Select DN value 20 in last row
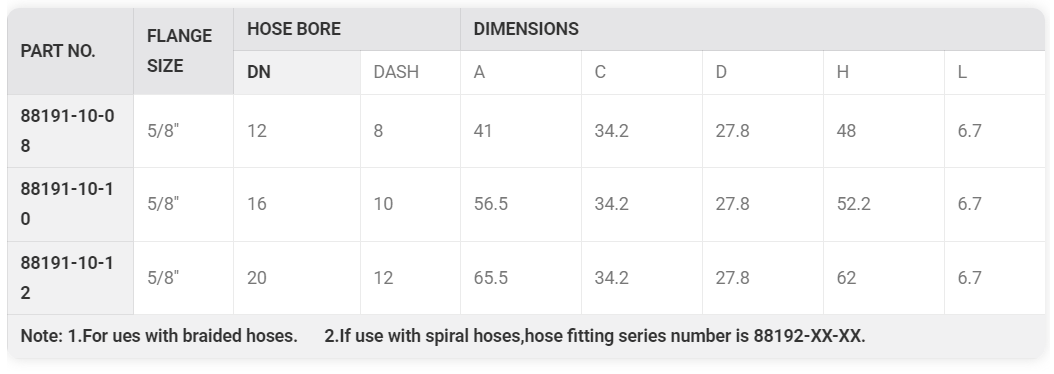This screenshot has width=1054, height=374. tap(257, 278)
